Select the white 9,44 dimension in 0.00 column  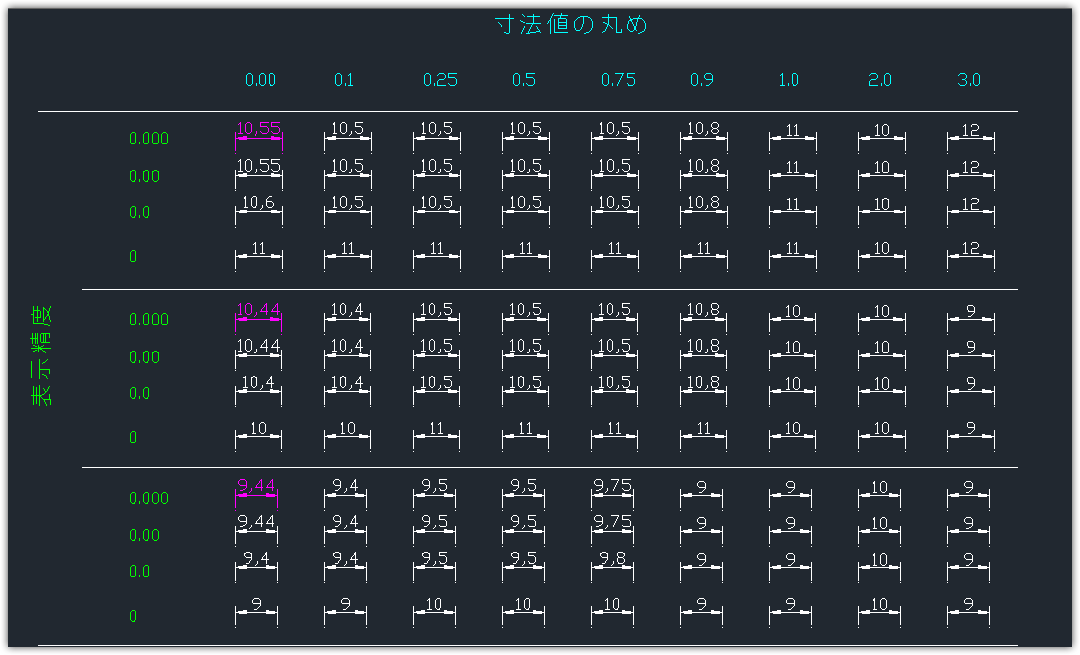[256, 522]
